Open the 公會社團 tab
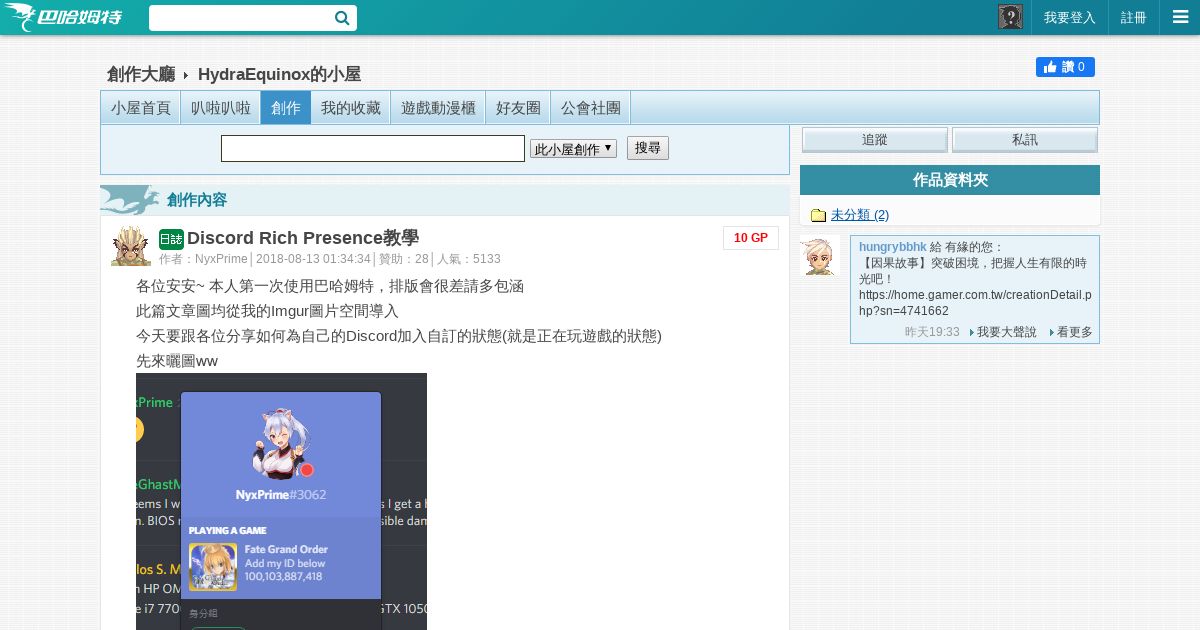1200x630 pixels. (x=590, y=108)
